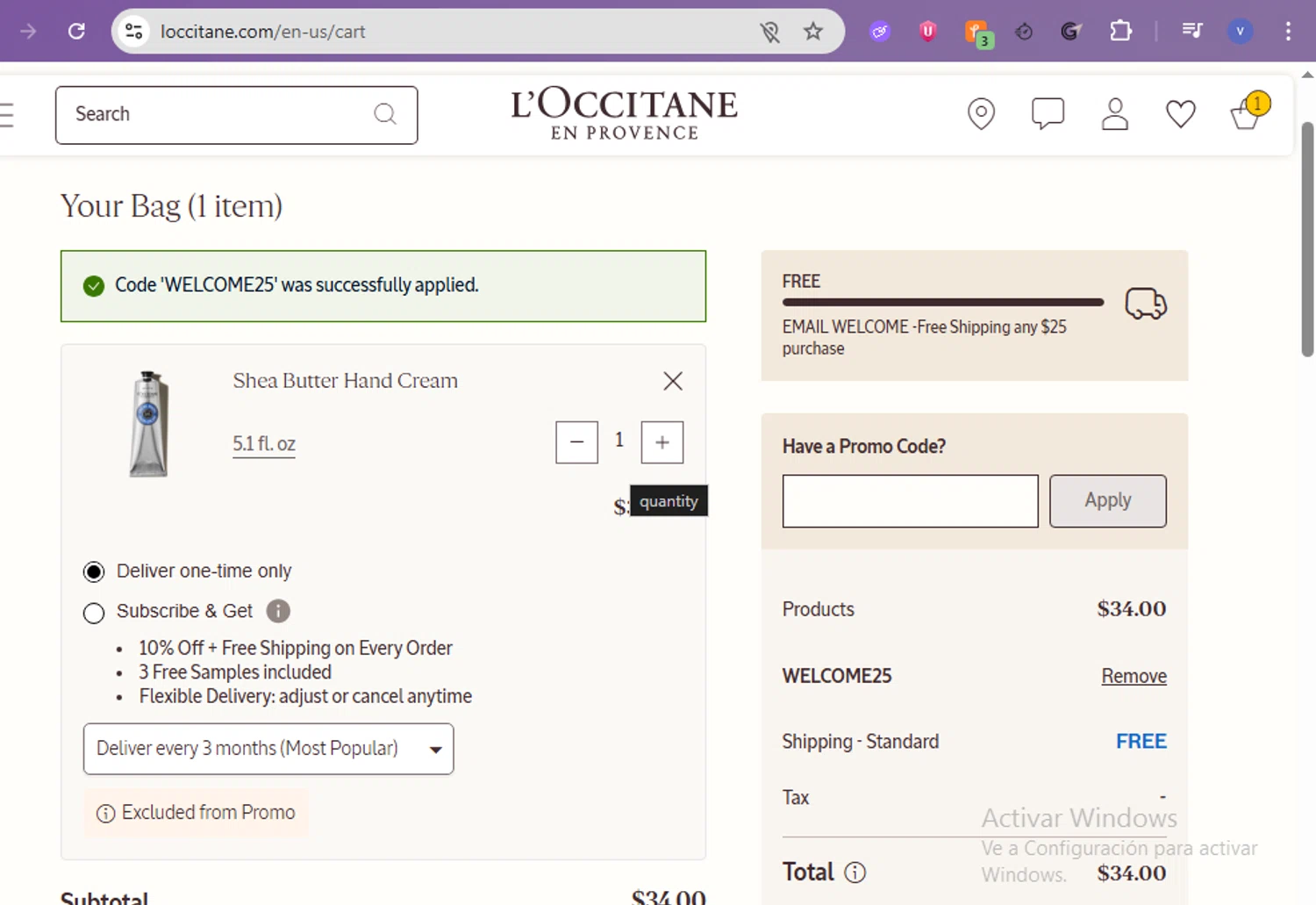The height and width of the screenshot is (905, 1316).
Task: Click the Total info icon
Action: click(x=855, y=873)
